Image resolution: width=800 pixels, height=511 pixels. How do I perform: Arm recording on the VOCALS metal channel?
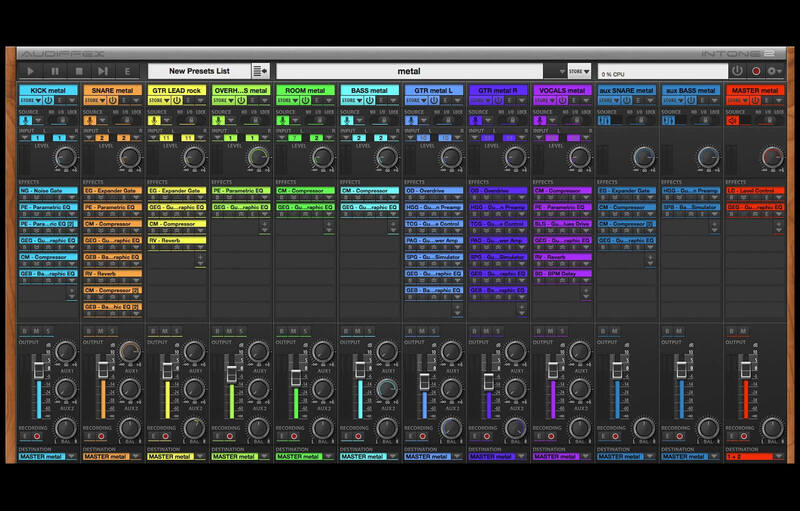(552, 437)
